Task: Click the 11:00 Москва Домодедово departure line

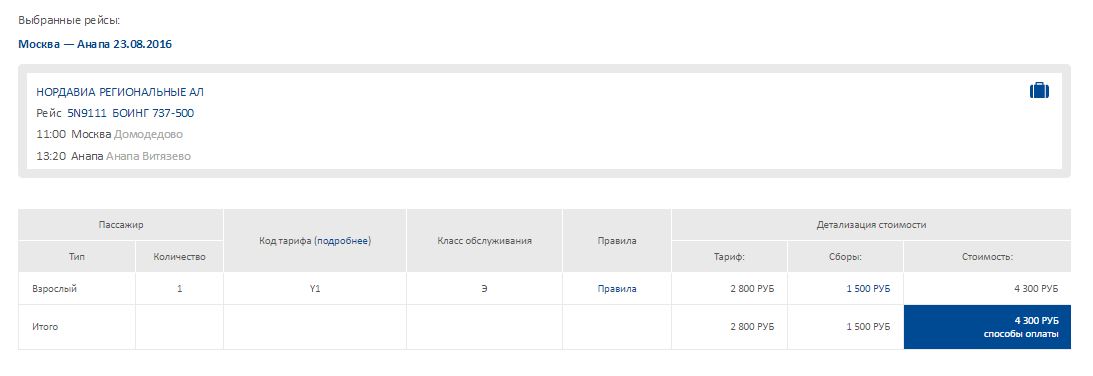Action: click(109, 134)
